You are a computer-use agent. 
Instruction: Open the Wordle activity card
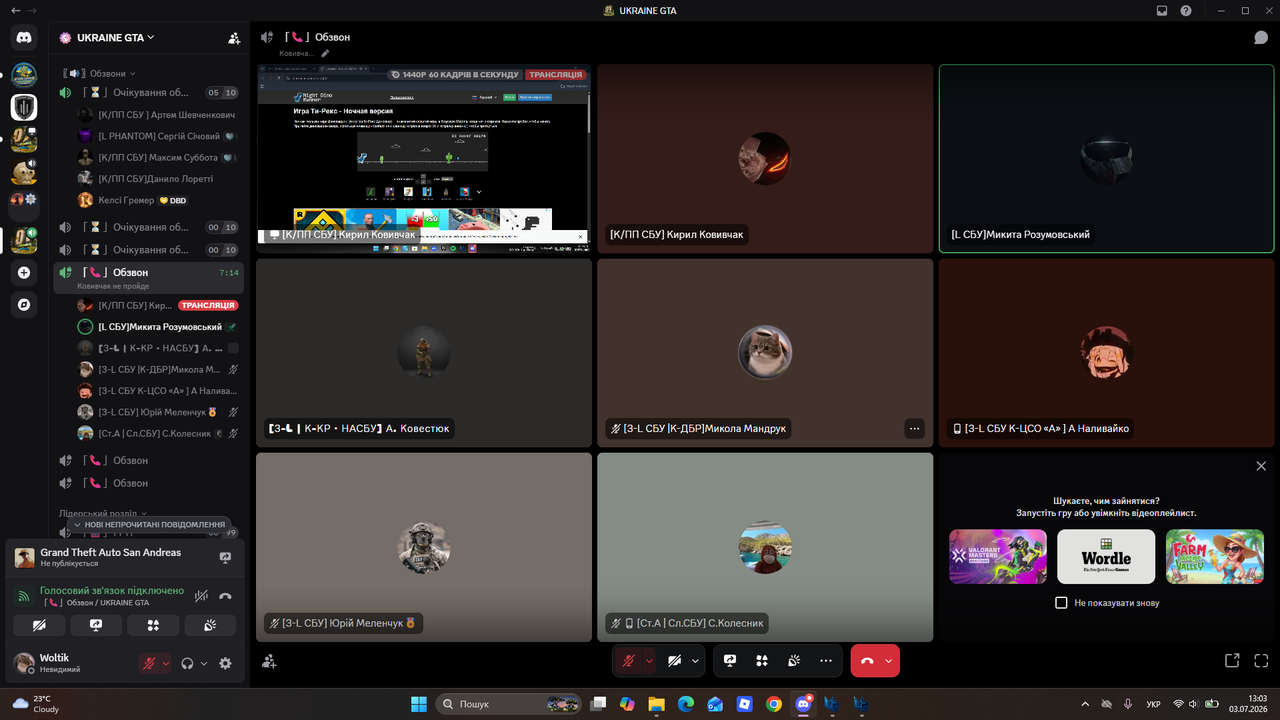(1106, 556)
